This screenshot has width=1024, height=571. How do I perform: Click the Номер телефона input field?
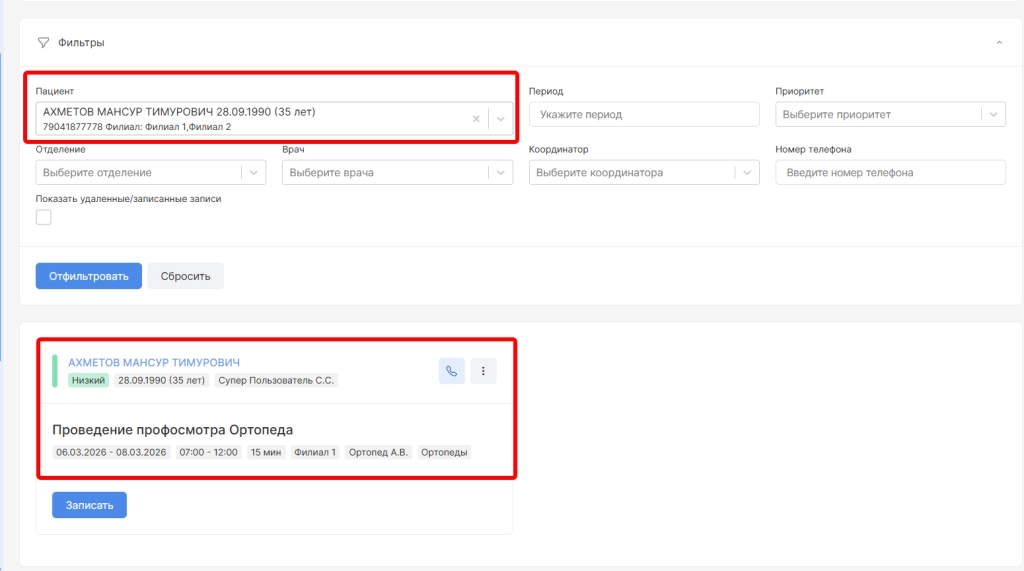coord(889,172)
